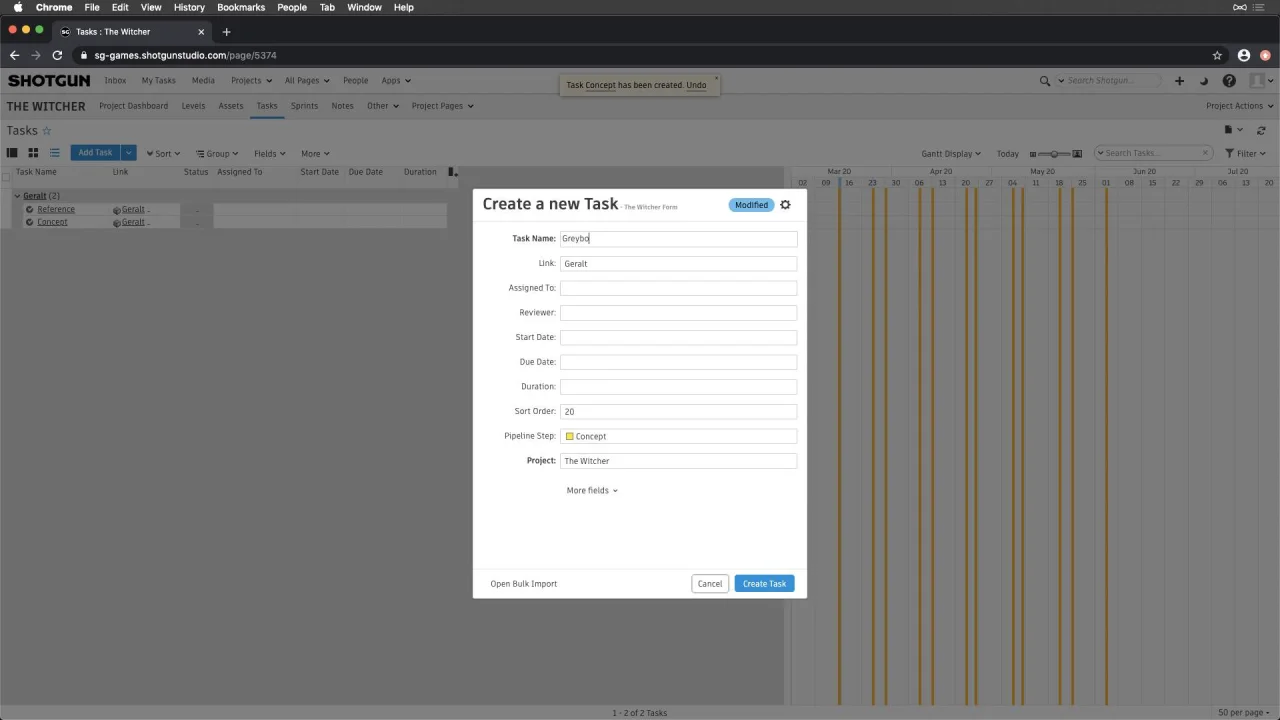Open the Notes tab

[342, 106]
